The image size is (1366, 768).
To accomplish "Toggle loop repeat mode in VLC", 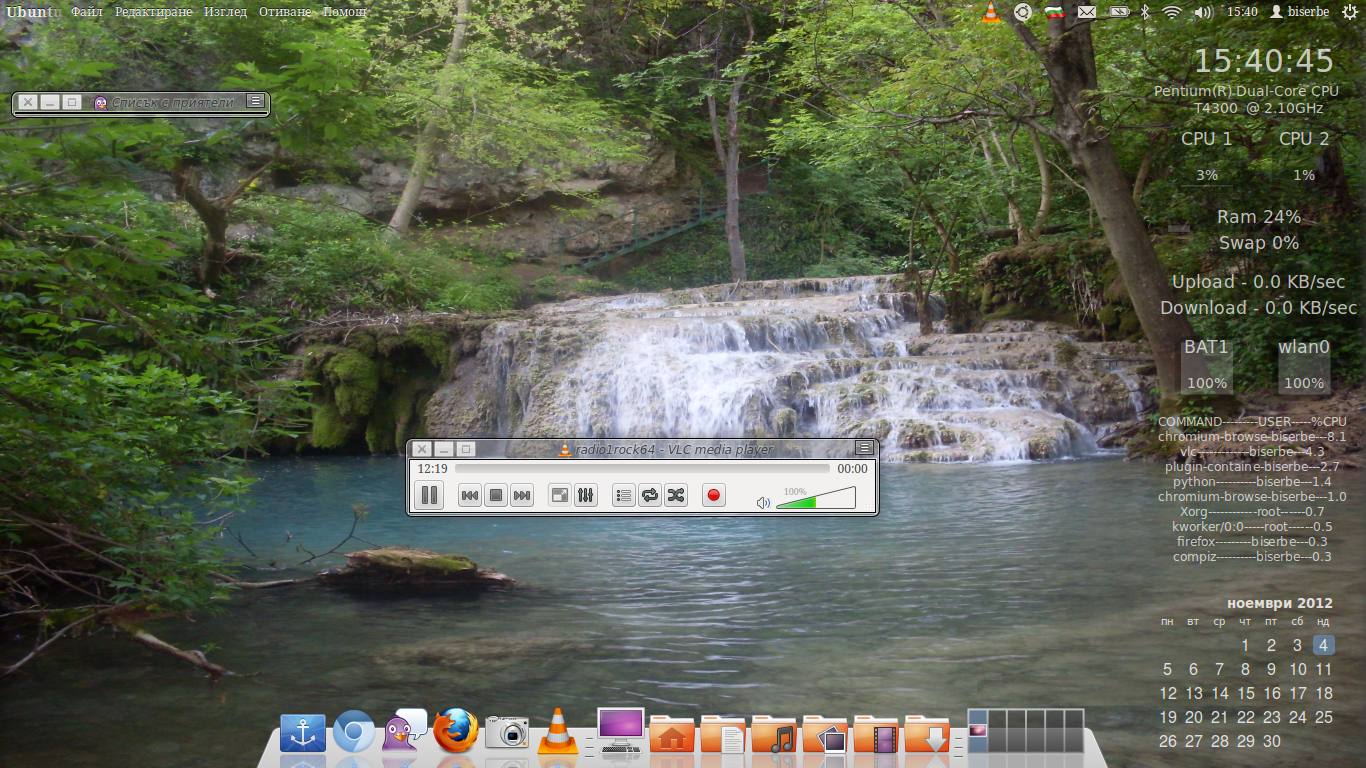I will coord(650,495).
